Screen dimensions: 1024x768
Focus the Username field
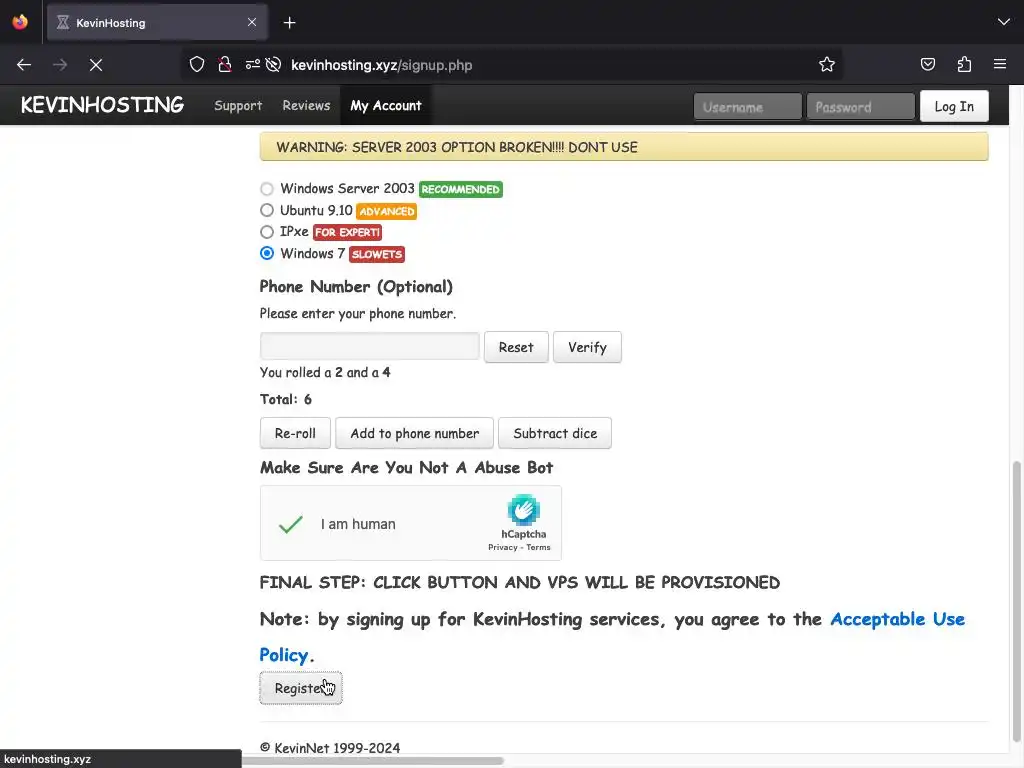[x=748, y=106]
